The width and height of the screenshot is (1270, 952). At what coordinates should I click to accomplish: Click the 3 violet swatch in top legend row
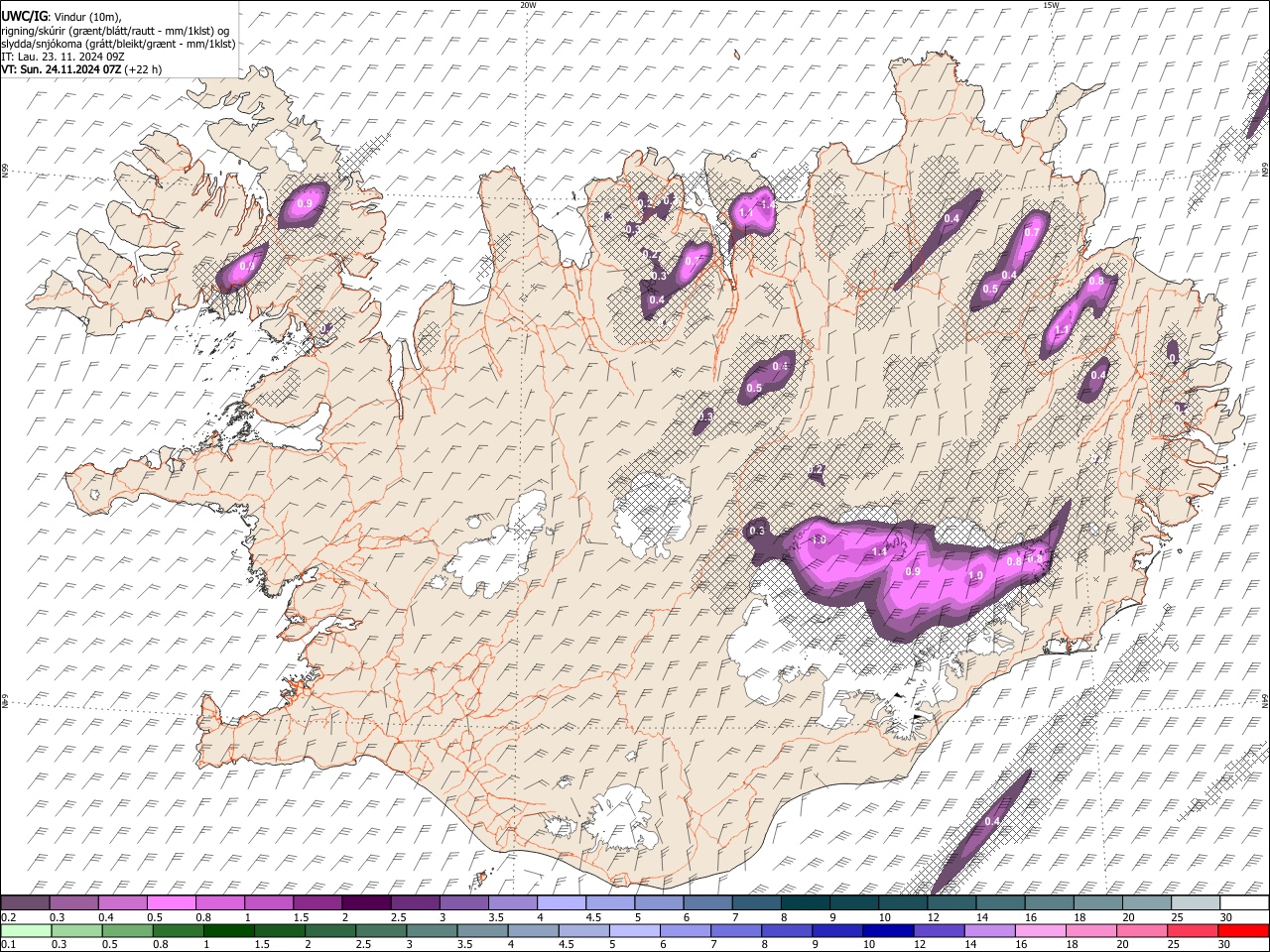click(463, 903)
